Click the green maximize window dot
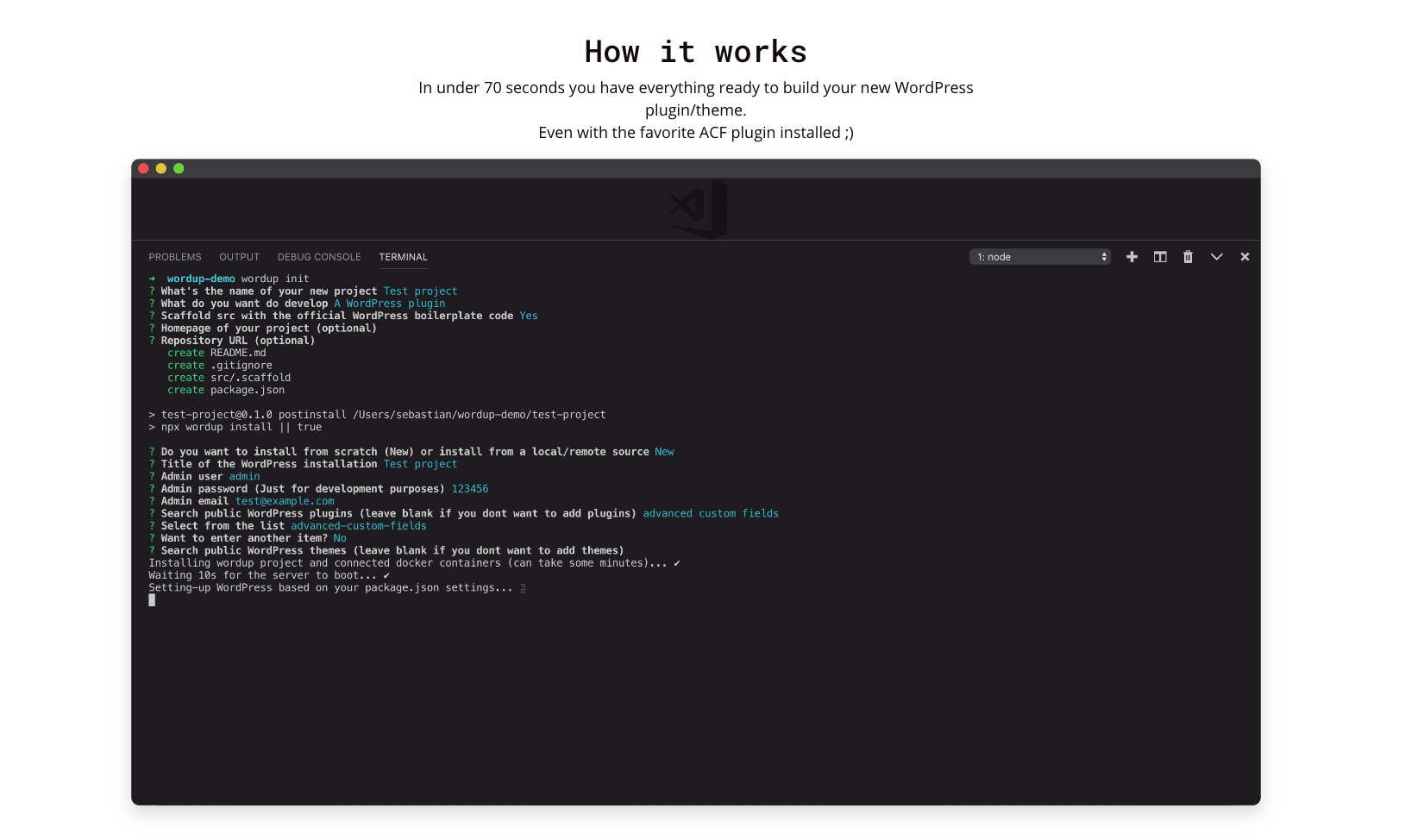 pos(179,168)
